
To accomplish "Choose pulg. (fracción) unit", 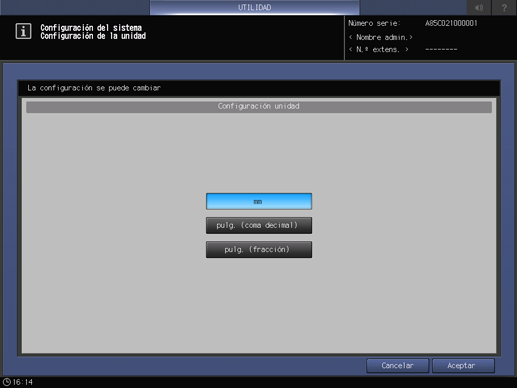I will [x=259, y=249].
